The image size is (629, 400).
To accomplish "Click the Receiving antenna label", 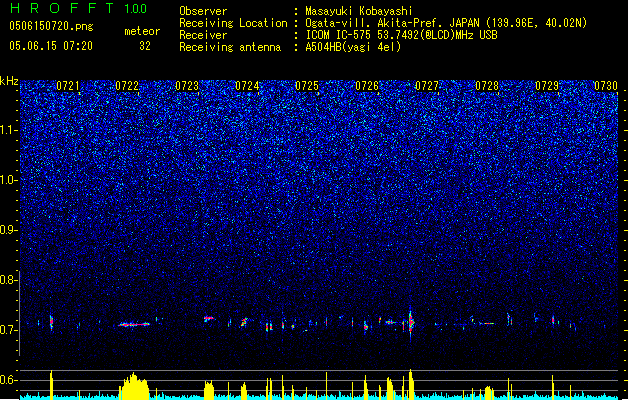I will (230, 47).
